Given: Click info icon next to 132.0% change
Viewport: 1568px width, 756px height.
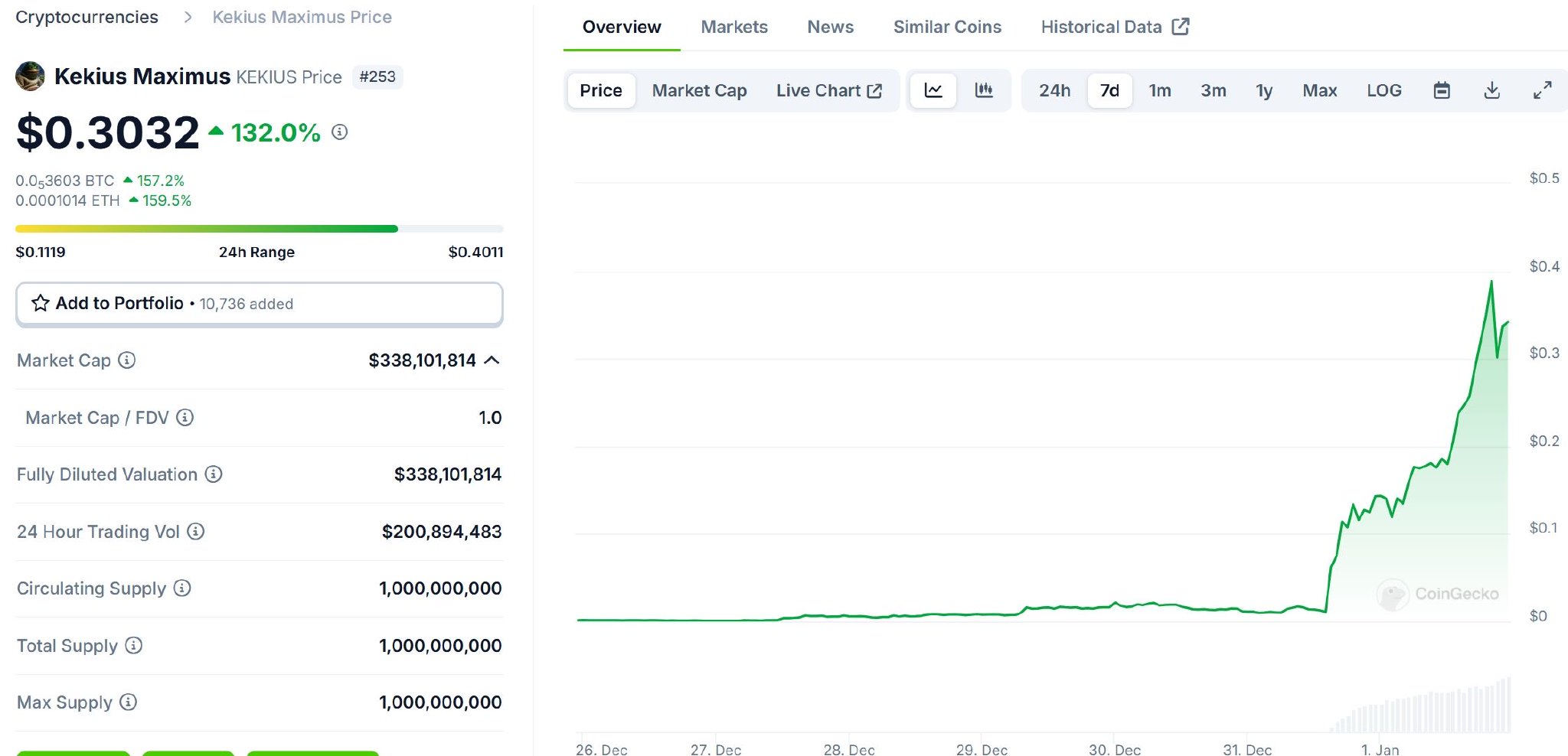Looking at the screenshot, I should [x=339, y=132].
